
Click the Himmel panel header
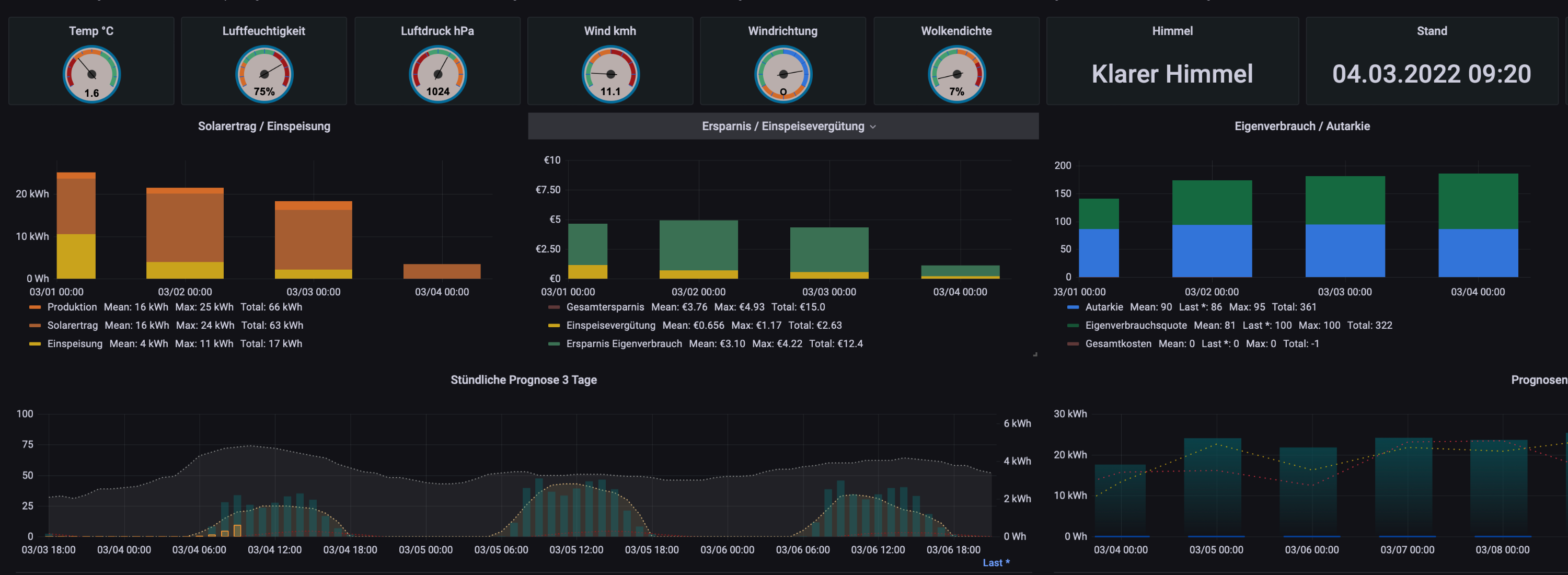click(x=1172, y=31)
